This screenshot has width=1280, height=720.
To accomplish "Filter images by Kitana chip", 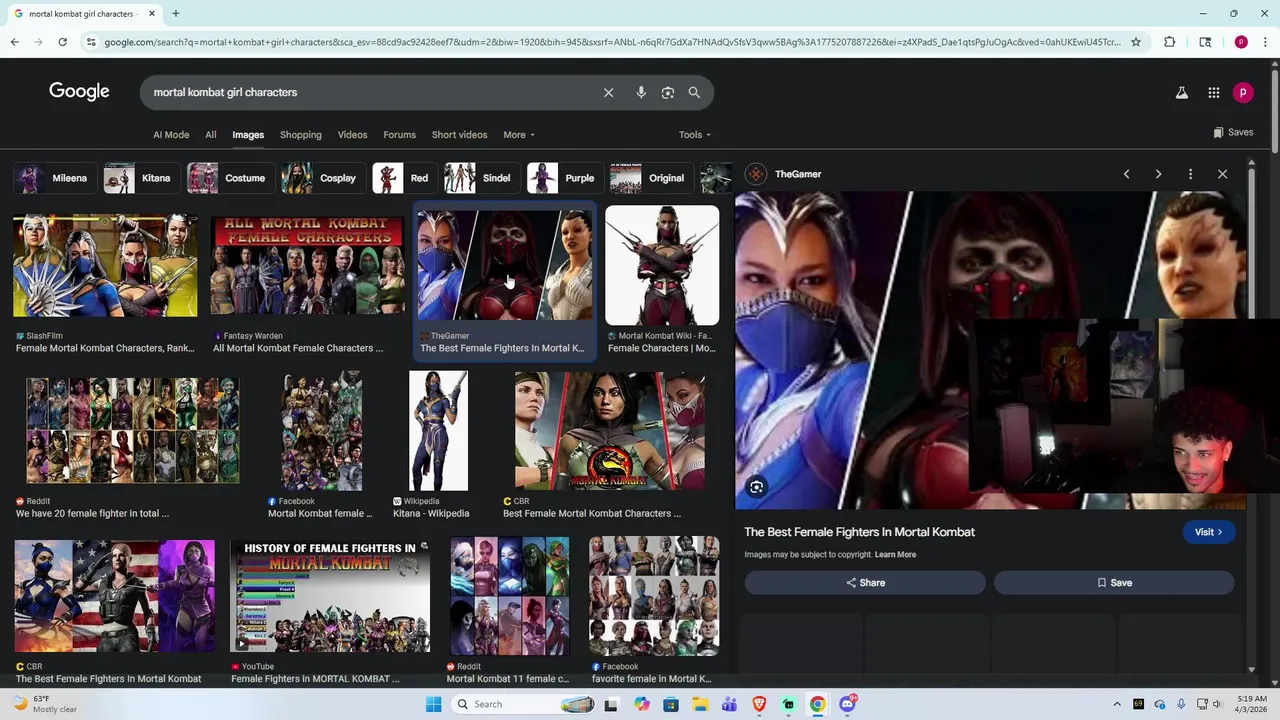I will [x=141, y=178].
